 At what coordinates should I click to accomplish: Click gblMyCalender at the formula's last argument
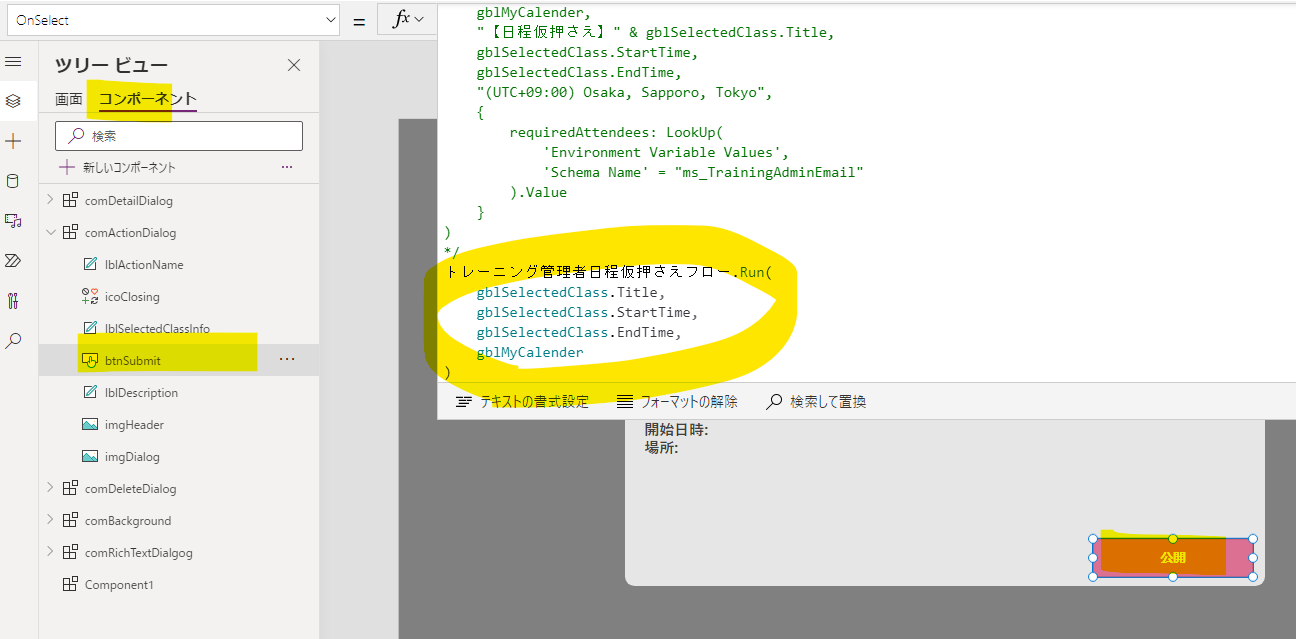[530, 352]
